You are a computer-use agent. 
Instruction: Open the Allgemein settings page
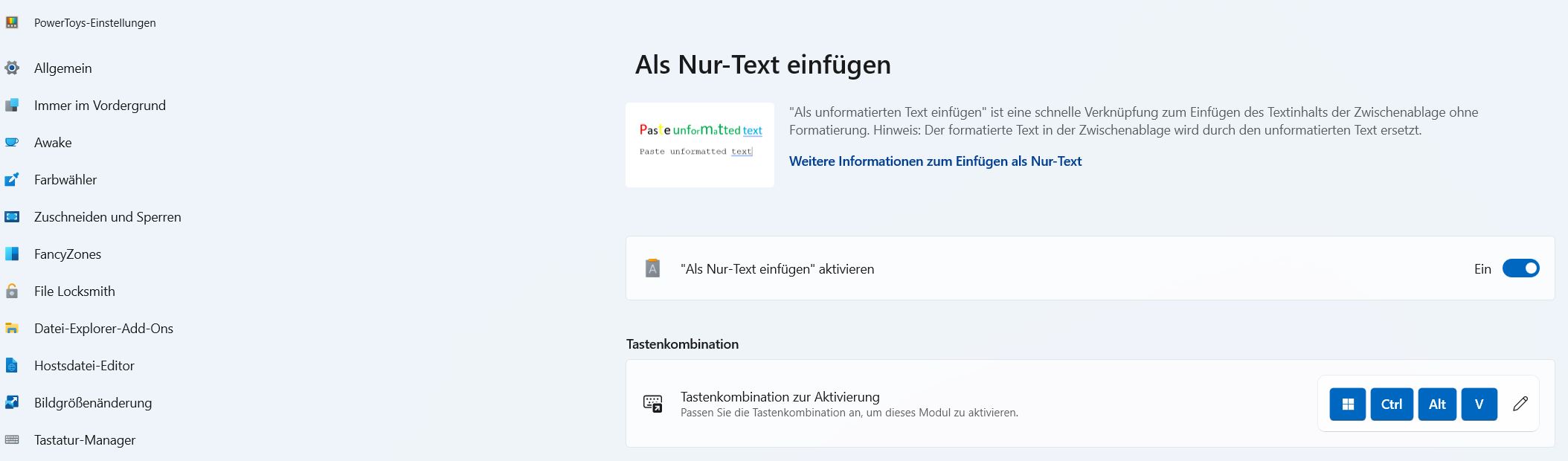63,68
